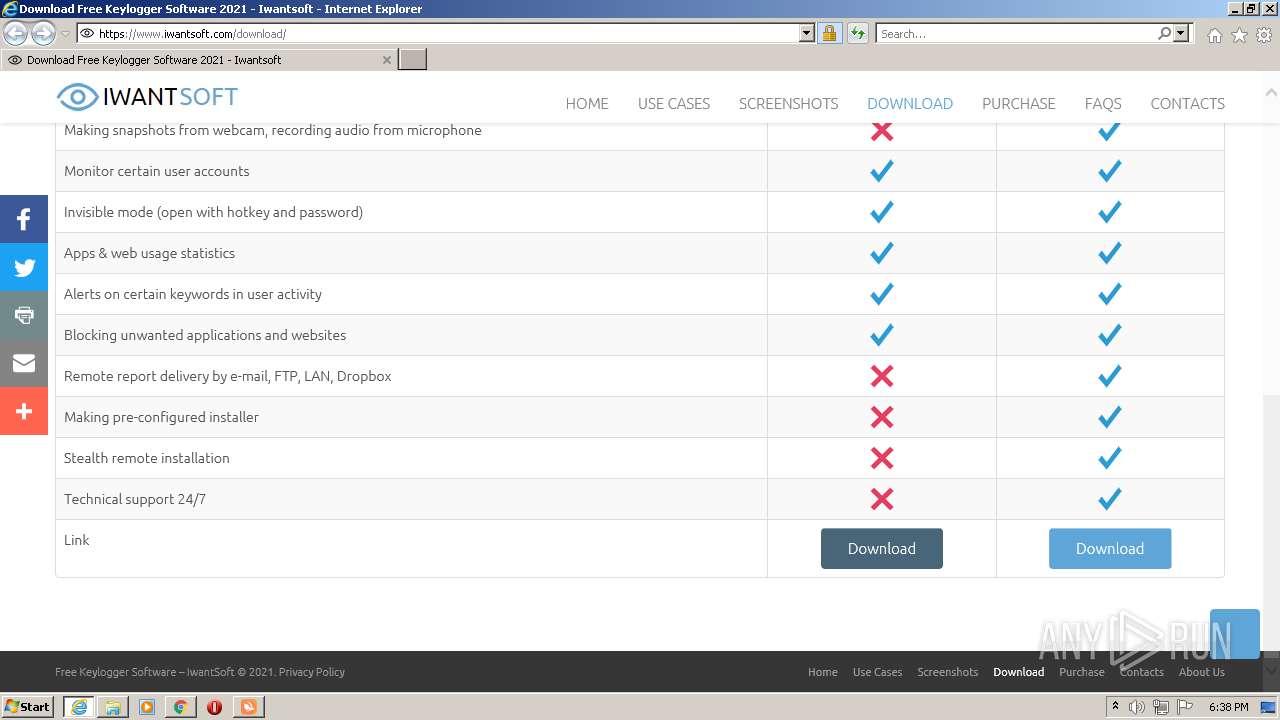
Task: Open the FAQS menu item
Action: (x=1103, y=103)
